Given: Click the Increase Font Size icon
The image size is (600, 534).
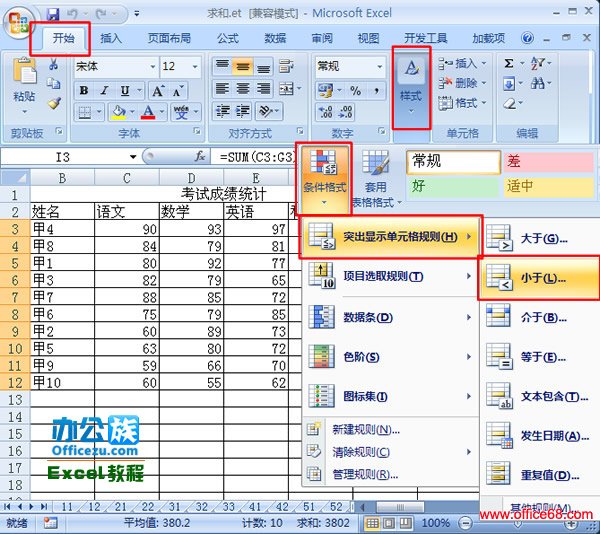Looking at the screenshot, I should point(158,91).
